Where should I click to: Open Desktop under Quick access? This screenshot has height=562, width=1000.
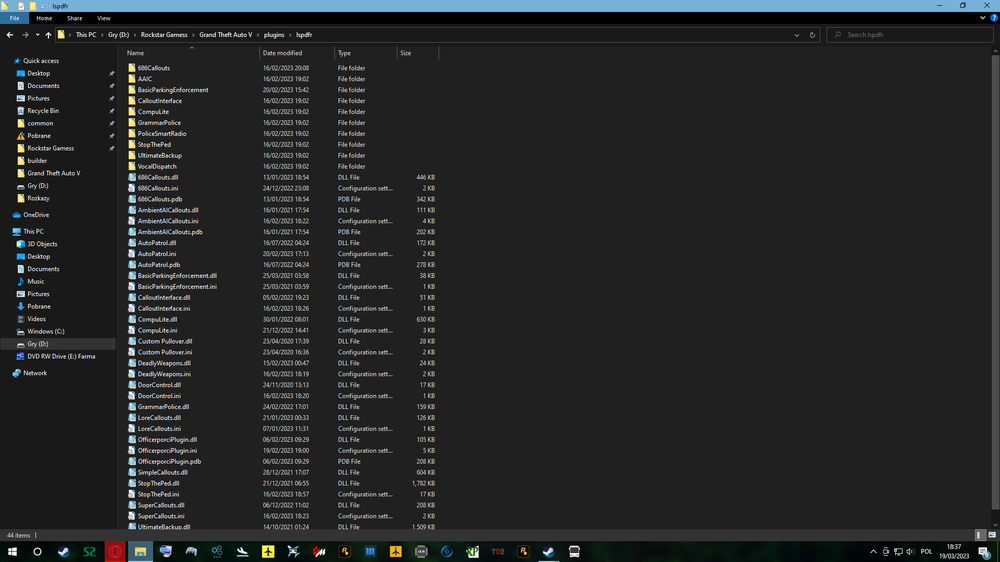tap(38, 73)
